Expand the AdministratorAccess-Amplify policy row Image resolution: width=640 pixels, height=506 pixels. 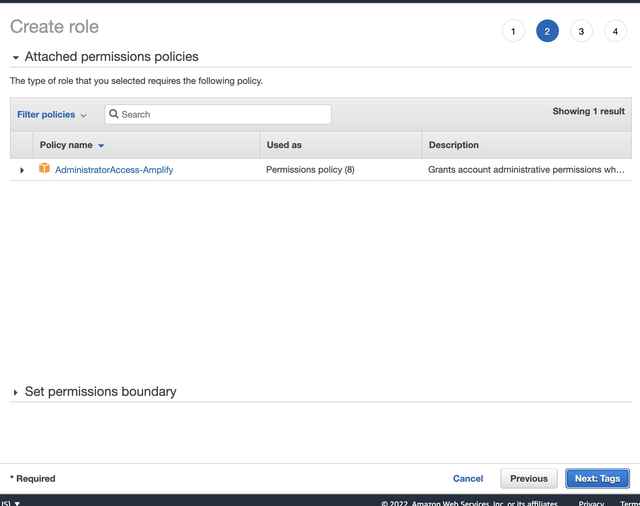22,170
